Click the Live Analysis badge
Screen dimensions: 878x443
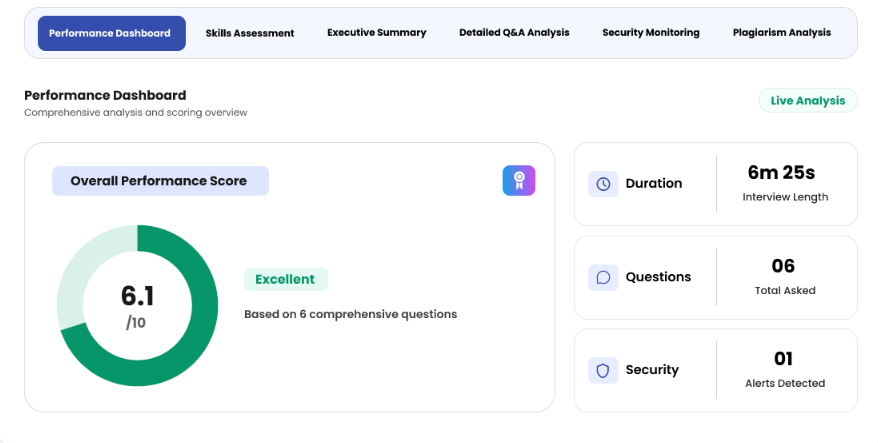pyautogui.click(x=807, y=101)
